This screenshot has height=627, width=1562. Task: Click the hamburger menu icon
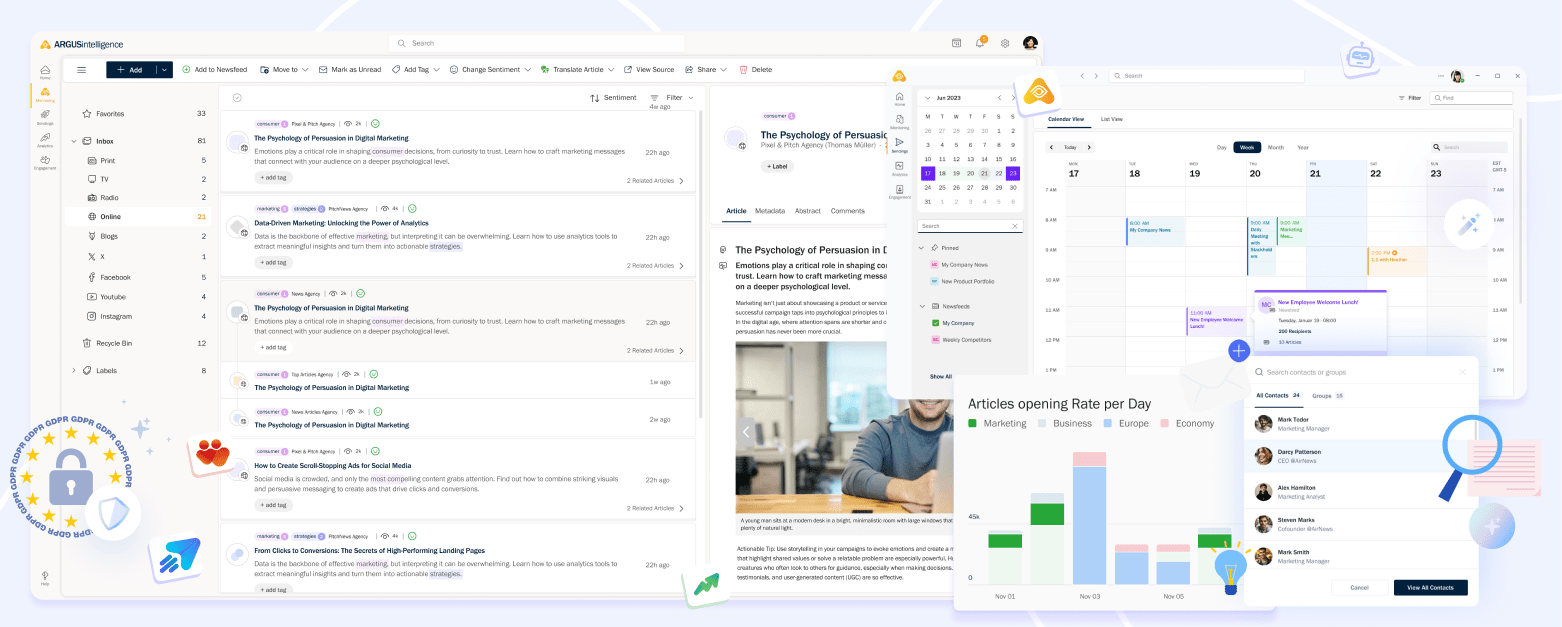pyautogui.click(x=82, y=70)
